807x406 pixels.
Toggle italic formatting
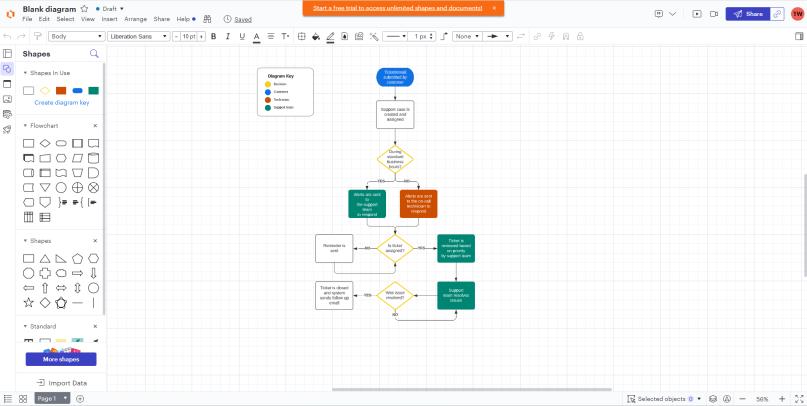coord(228,37)
